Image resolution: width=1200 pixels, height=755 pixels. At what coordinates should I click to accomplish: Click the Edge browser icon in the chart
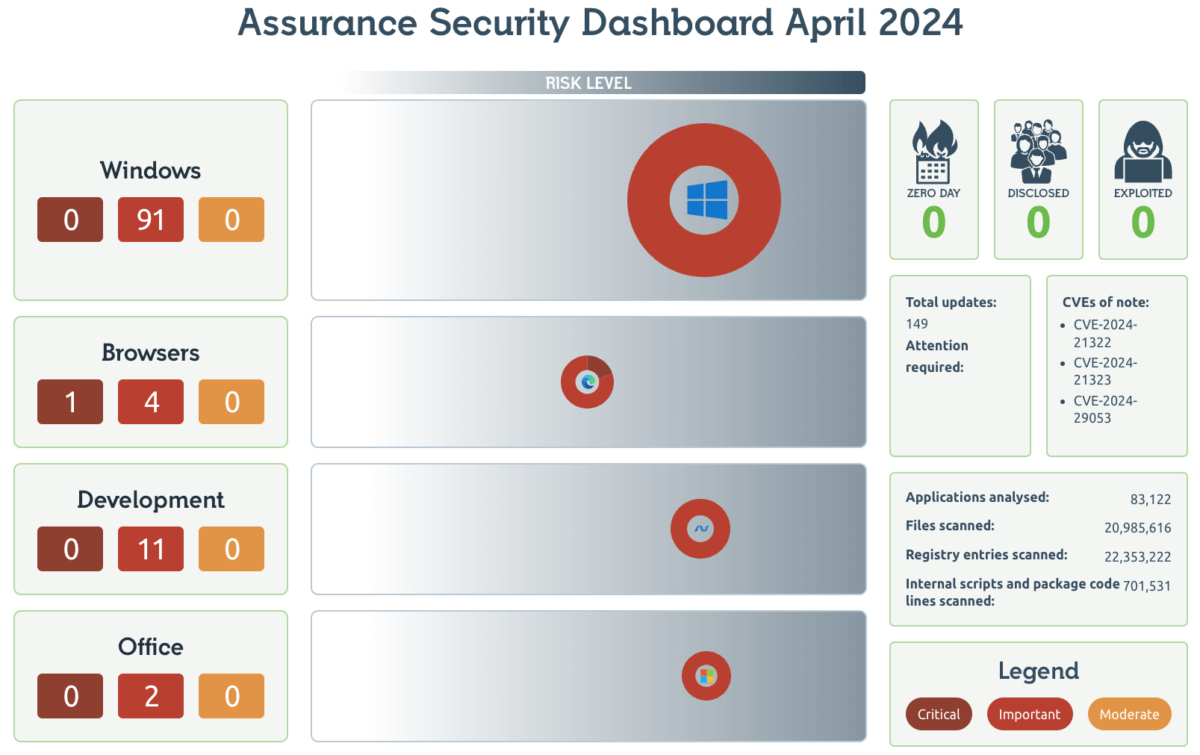pyautogui.click(x=587, y=381)
